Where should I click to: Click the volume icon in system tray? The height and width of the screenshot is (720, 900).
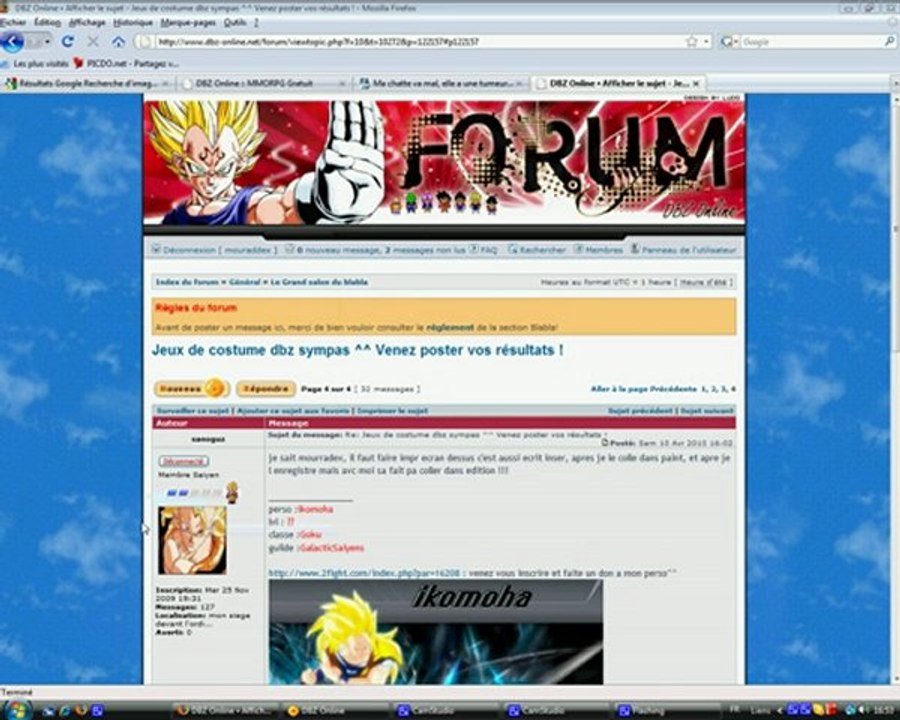click(x=863, y=710)
